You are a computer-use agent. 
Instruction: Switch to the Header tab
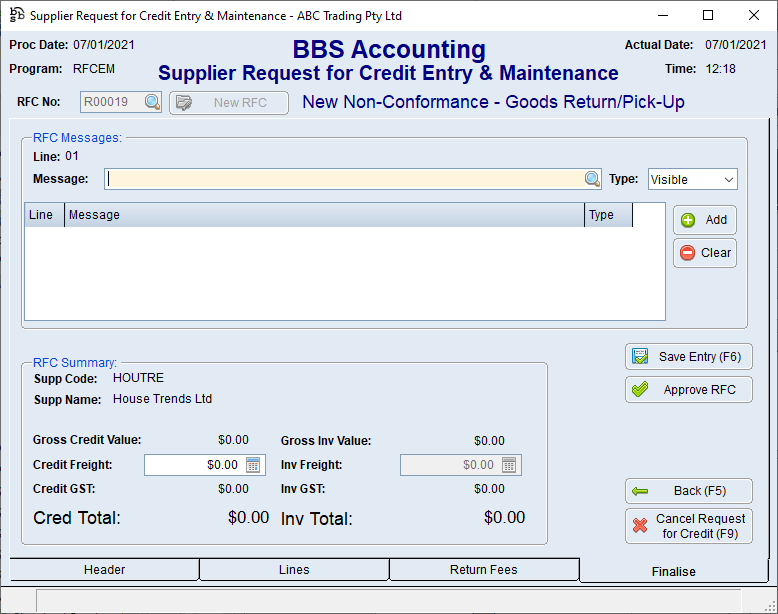(104, 570)
